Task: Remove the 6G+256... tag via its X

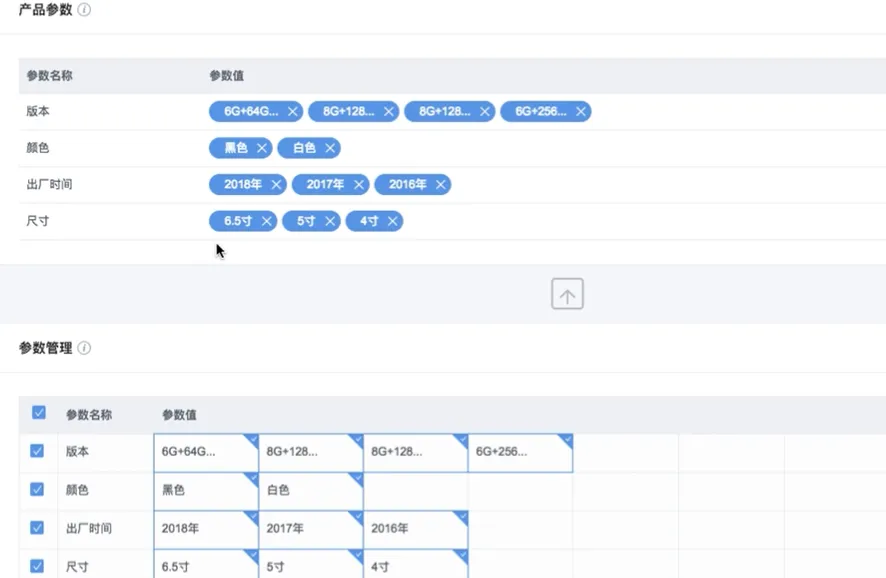Action: [580, 111]
